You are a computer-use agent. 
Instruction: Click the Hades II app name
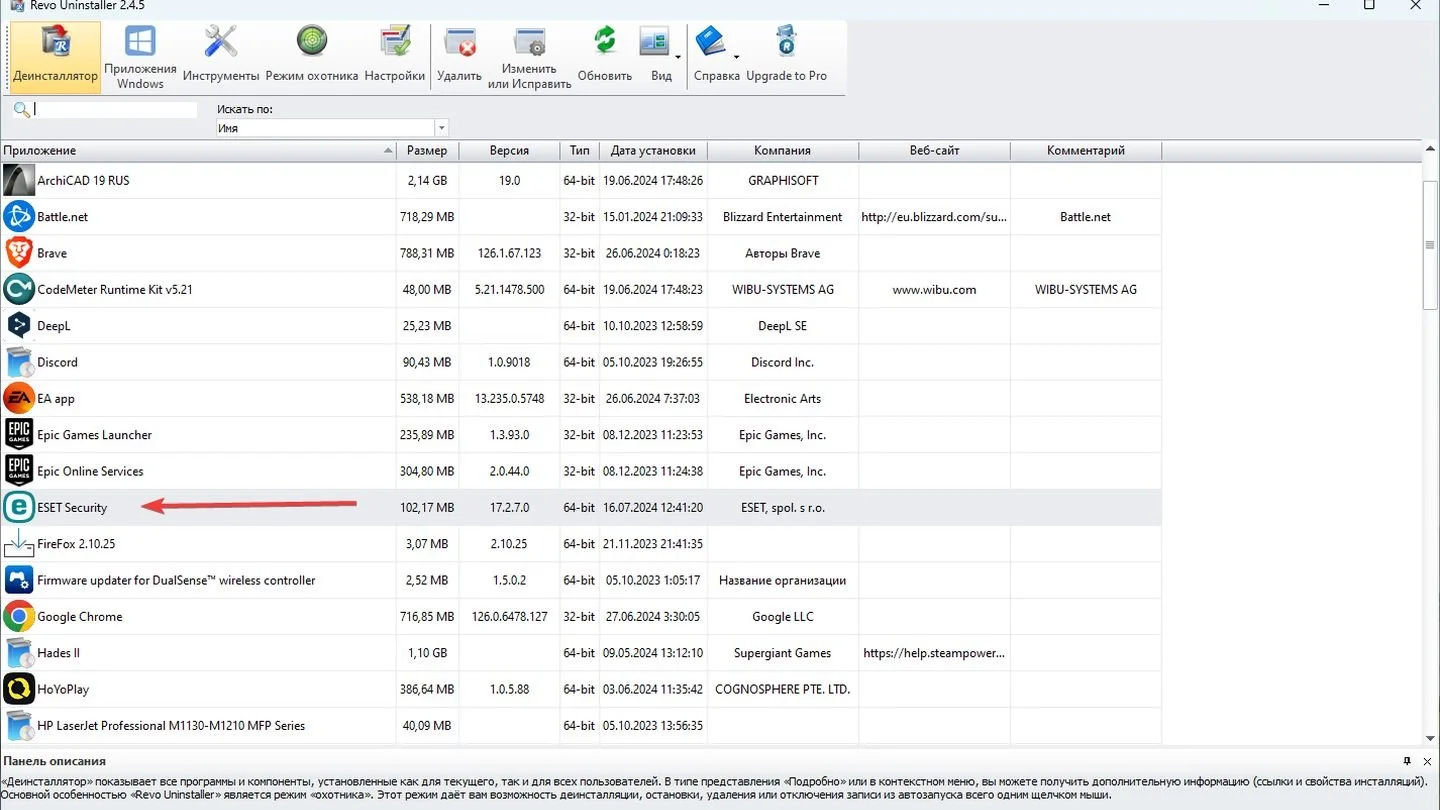(58, 653)
